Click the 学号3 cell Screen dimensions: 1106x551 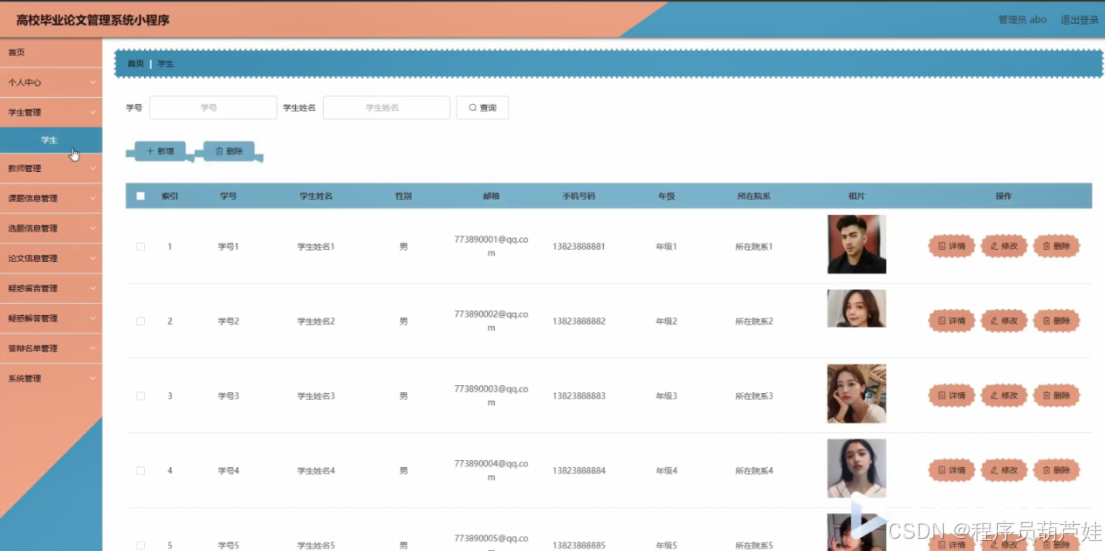229,396
